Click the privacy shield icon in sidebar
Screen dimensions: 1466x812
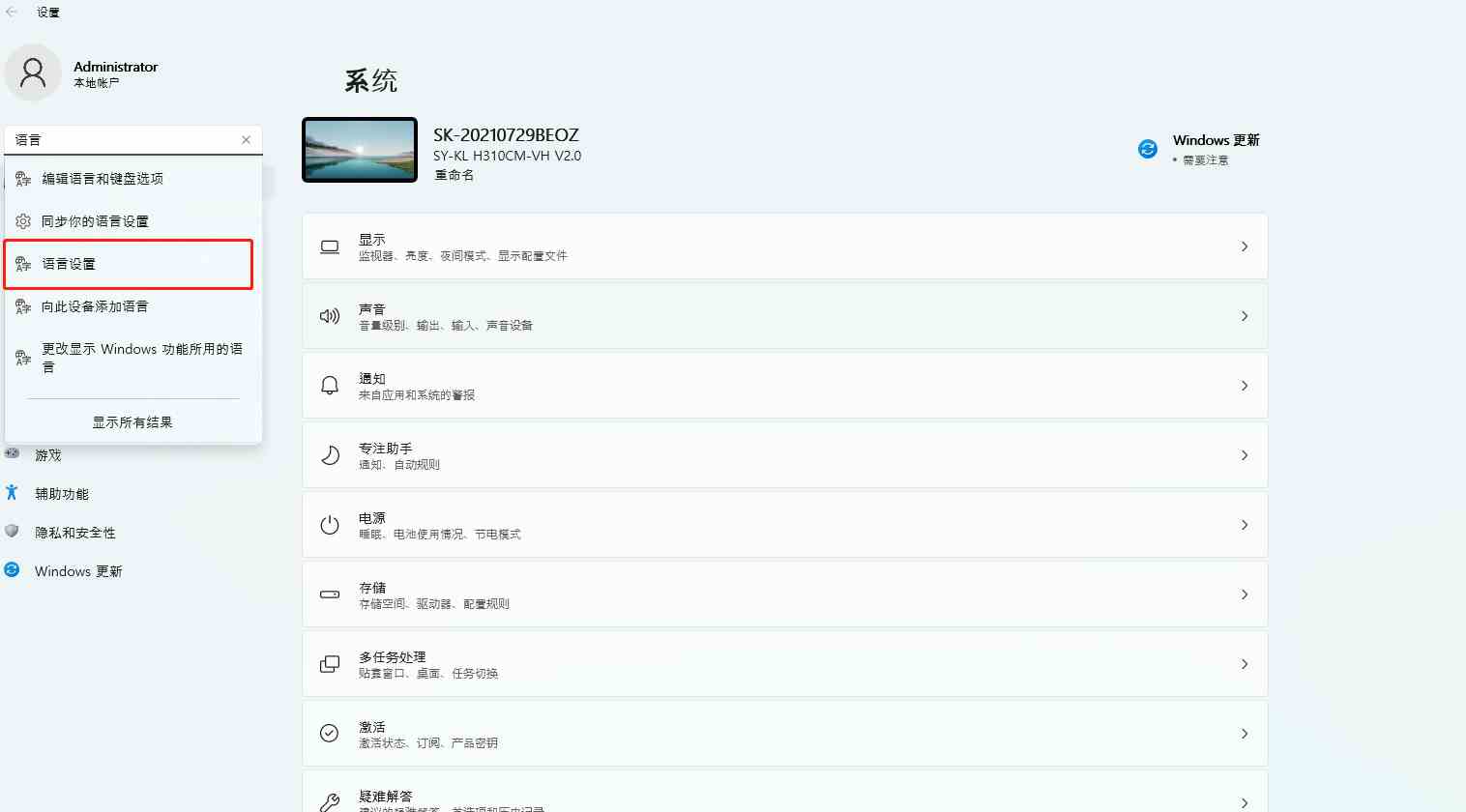[x=12, y=531]
